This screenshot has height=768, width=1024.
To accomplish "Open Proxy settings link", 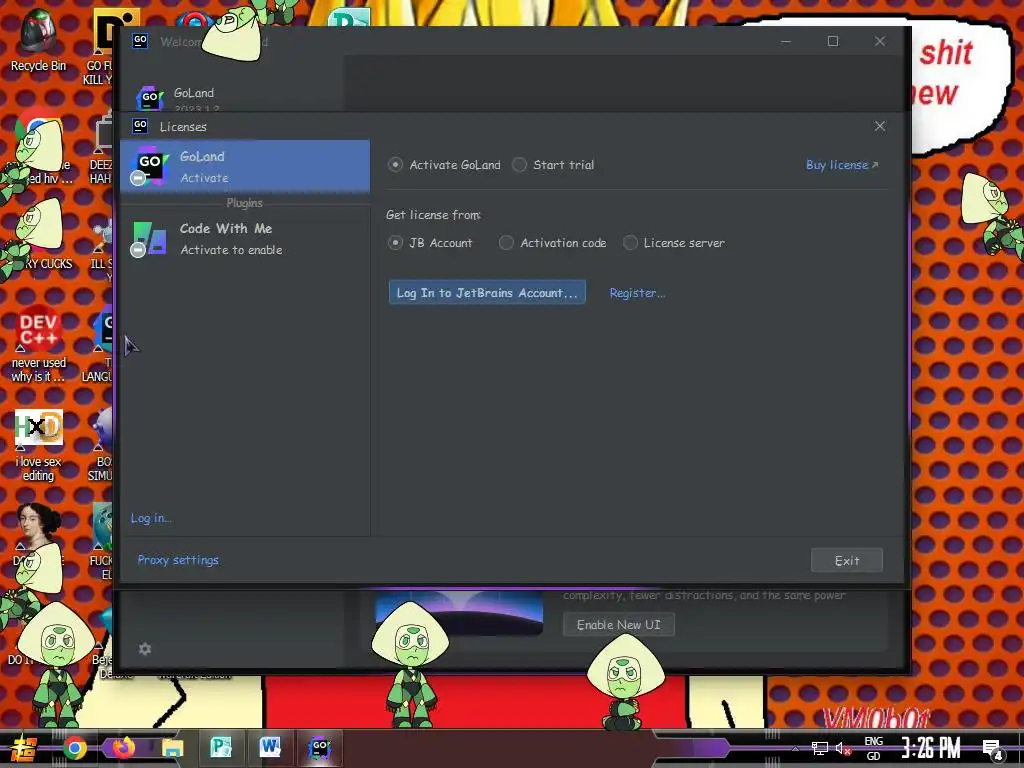I will pos(178,560).
